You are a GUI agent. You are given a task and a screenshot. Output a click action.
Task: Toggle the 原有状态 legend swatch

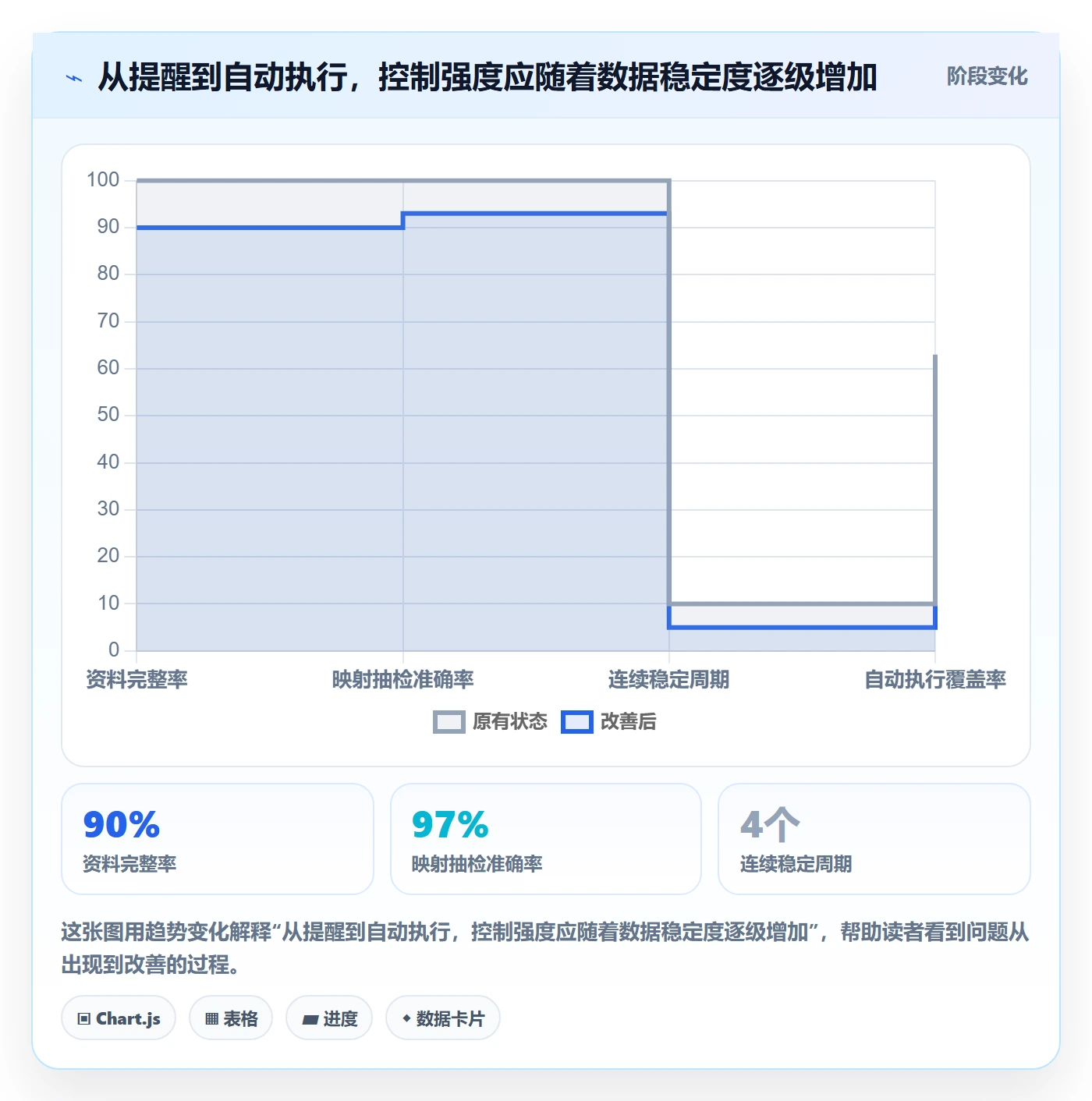449,722
